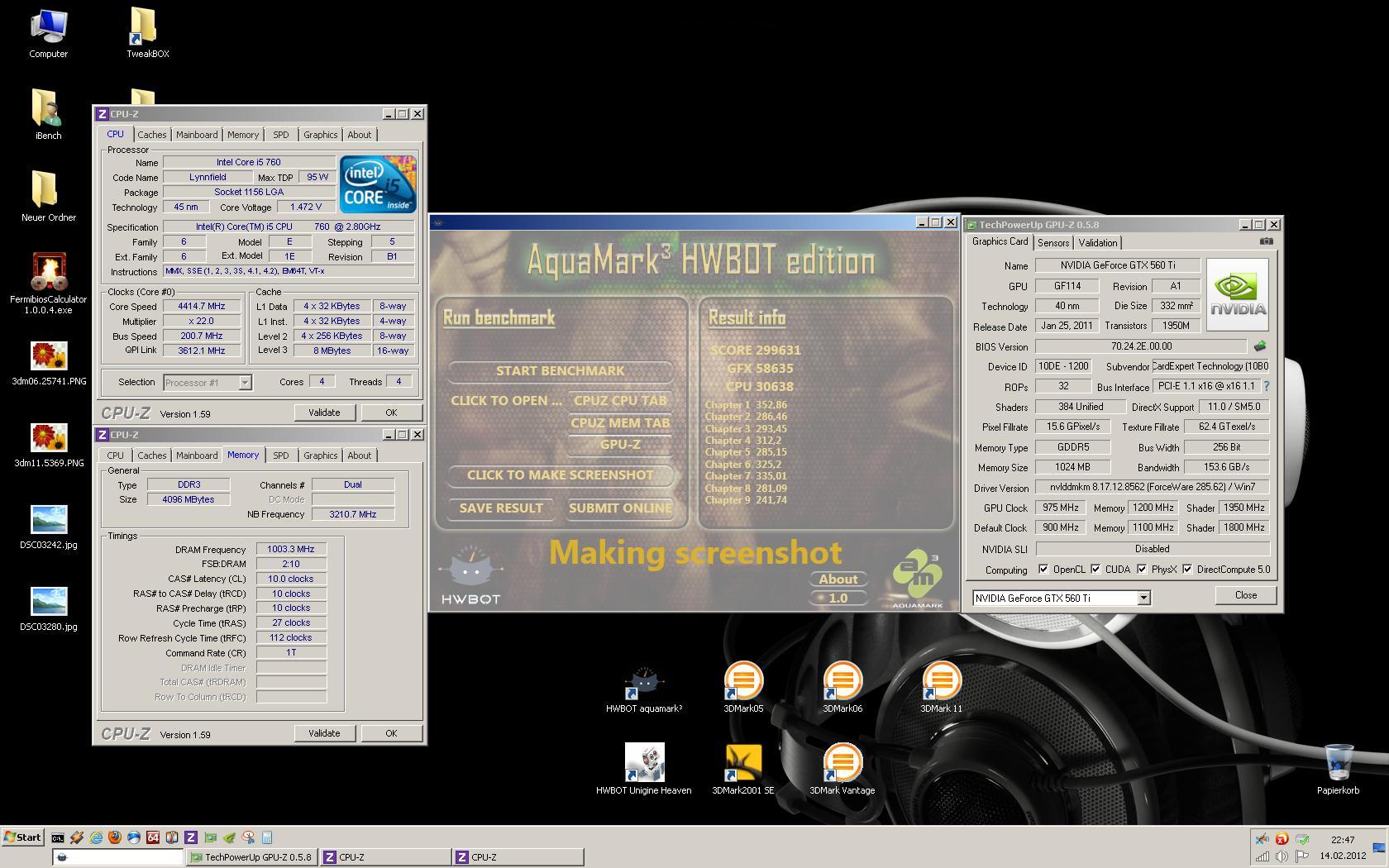Open DSC03242.jpg photo file
Viewport: 1389px width, 868px height.
coord(48,527)
